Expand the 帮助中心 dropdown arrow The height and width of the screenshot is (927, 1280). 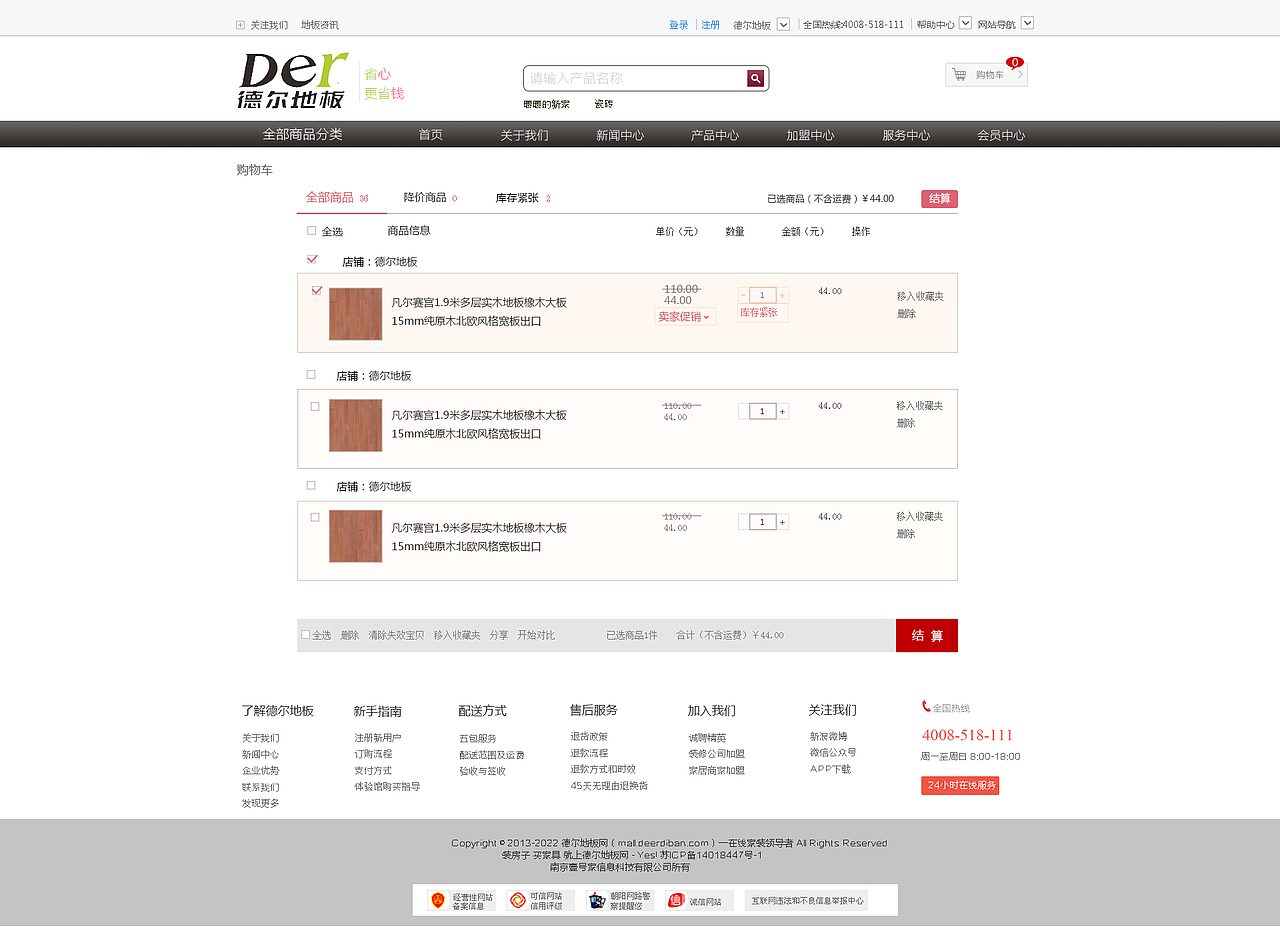coord(965,23)
